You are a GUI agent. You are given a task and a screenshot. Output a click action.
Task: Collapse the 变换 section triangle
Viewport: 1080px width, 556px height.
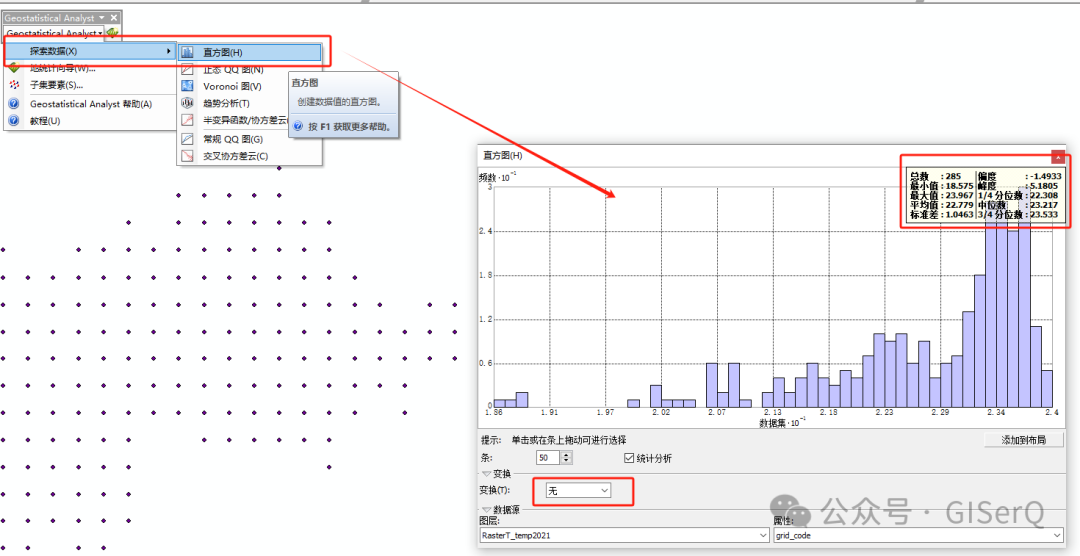click(x=486, y=474)
